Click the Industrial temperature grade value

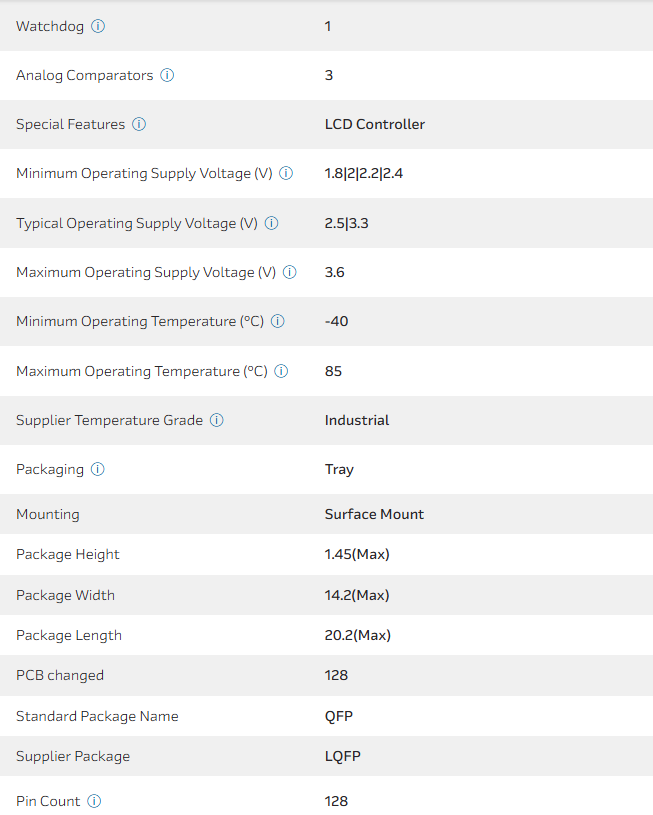click(x=357, y=420)
